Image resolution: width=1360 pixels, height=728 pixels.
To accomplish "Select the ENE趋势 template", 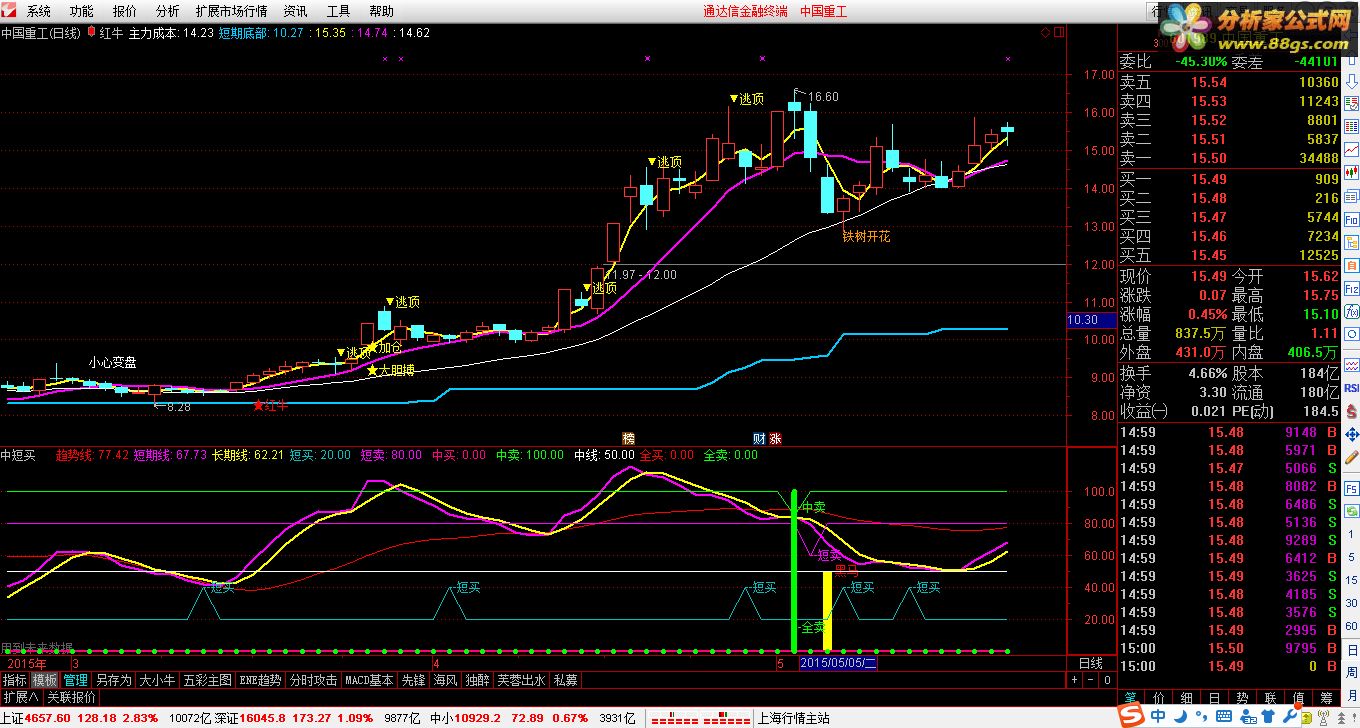I will click(260, 680).
